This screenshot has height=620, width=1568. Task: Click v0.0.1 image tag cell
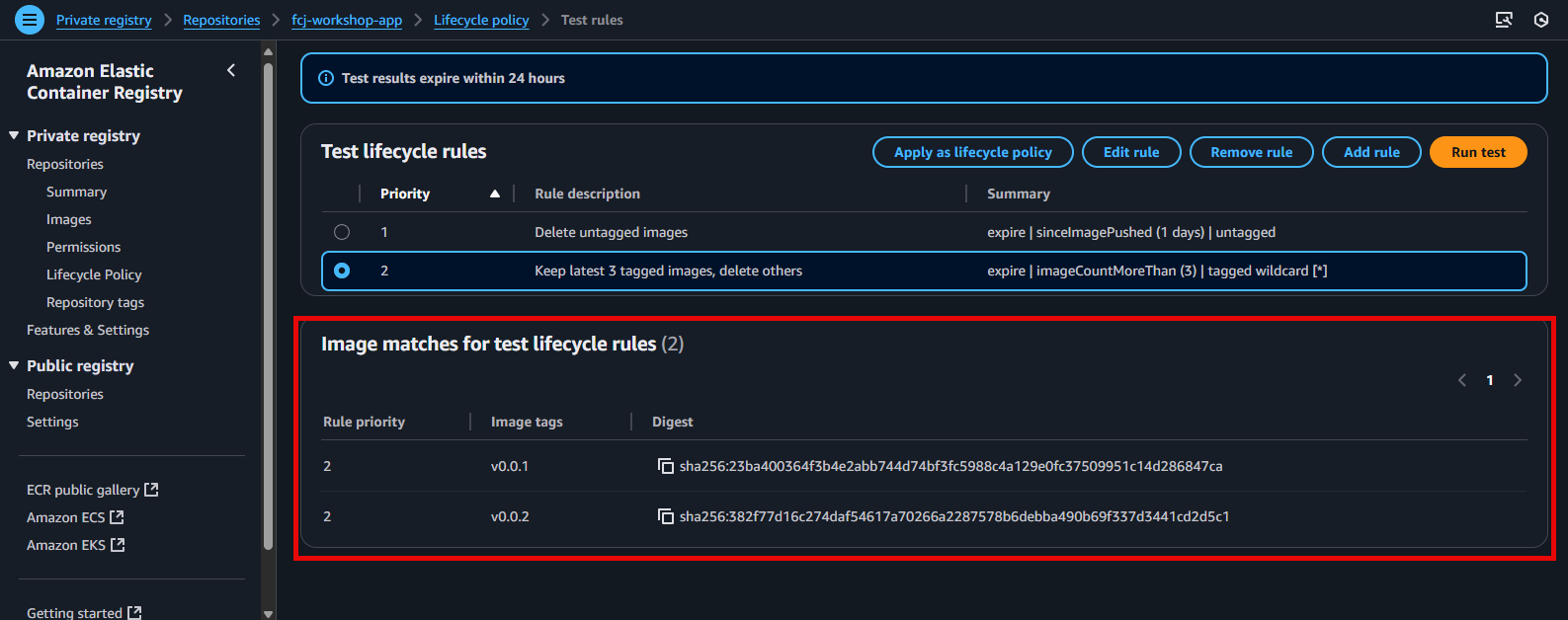tap(510, 466)
